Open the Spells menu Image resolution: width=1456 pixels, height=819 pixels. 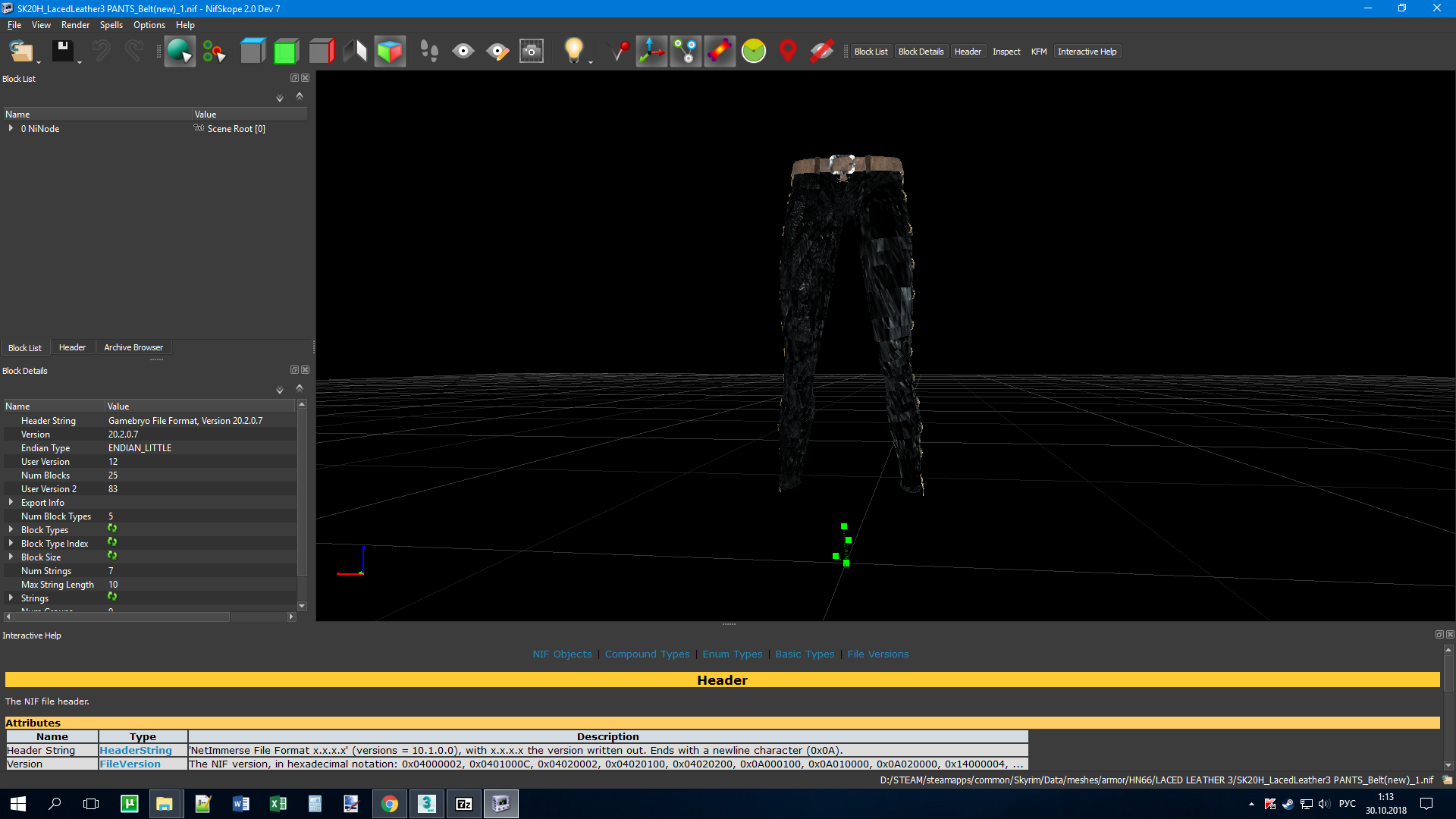click(x=111, y=25)
